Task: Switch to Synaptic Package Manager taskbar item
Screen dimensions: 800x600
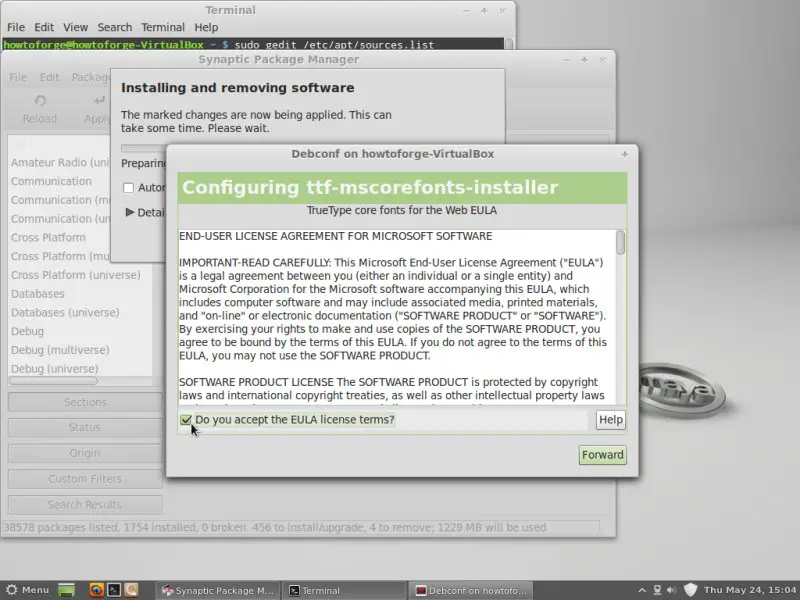Action: click(x=218, y=590)
